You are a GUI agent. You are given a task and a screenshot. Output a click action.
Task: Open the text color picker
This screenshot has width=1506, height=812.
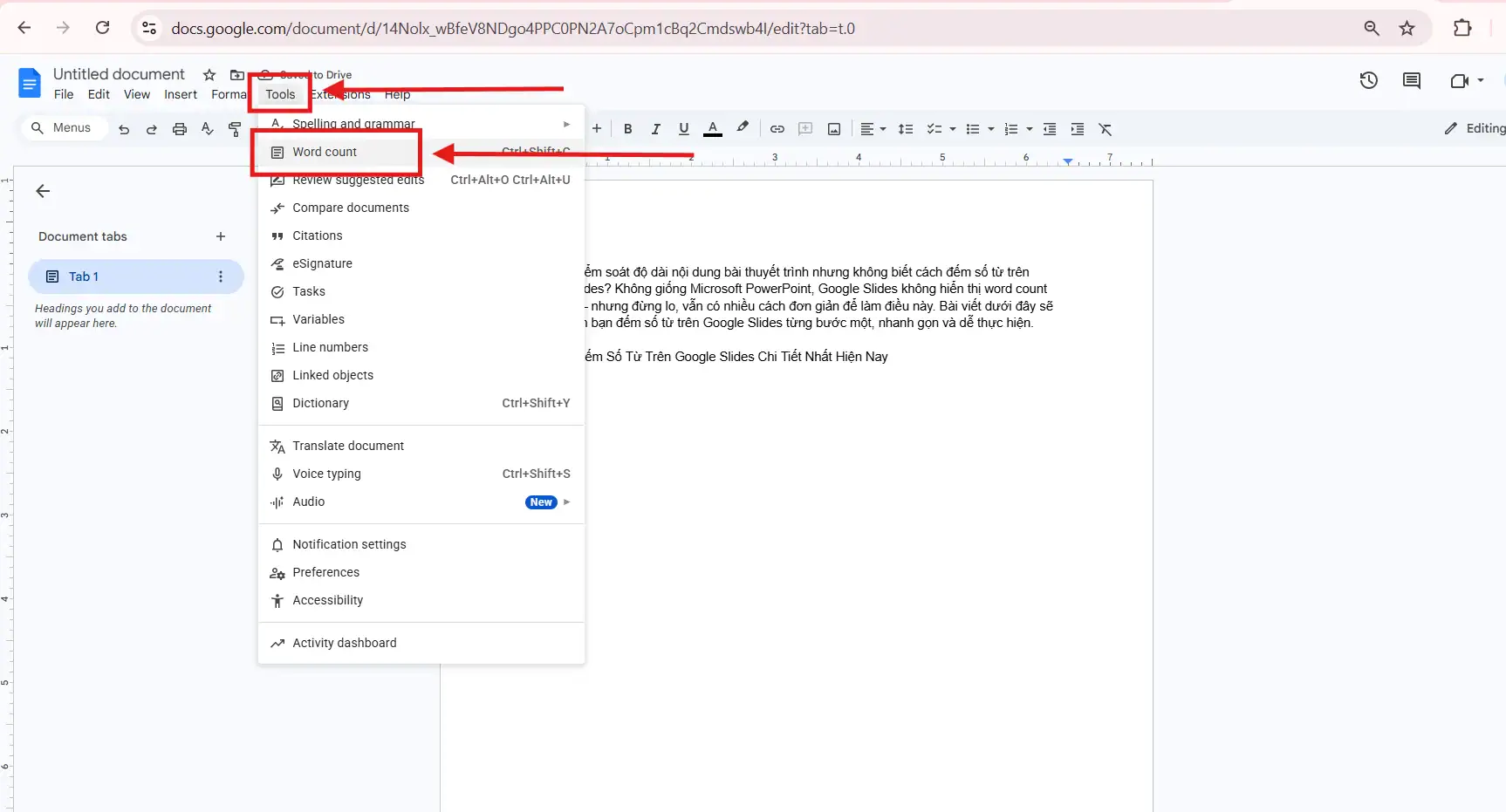pos(713,128)
